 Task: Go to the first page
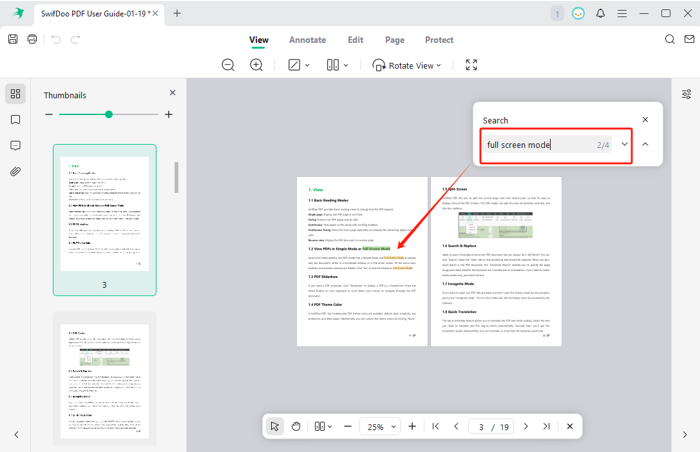pyautogui.click(x=436, y=427)
